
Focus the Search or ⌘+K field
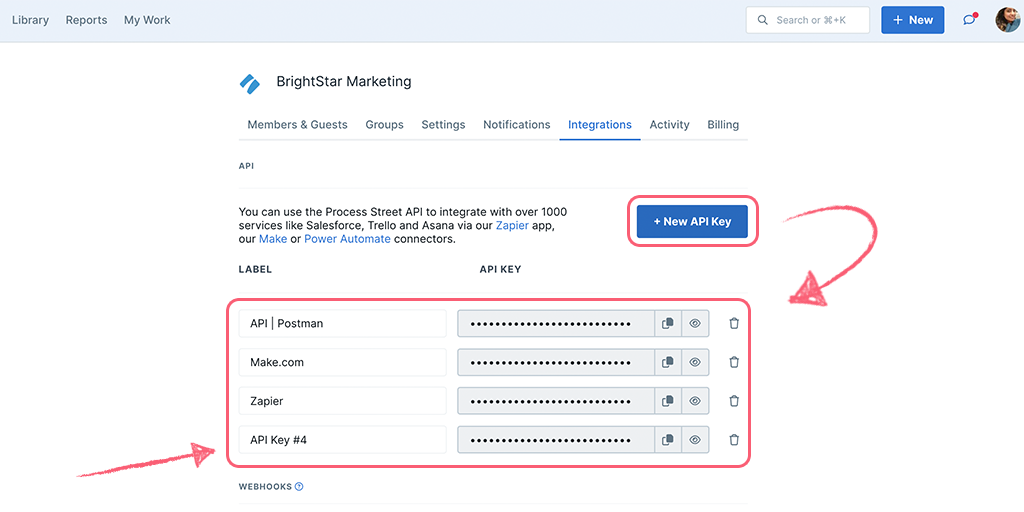[x=808, y=20]
